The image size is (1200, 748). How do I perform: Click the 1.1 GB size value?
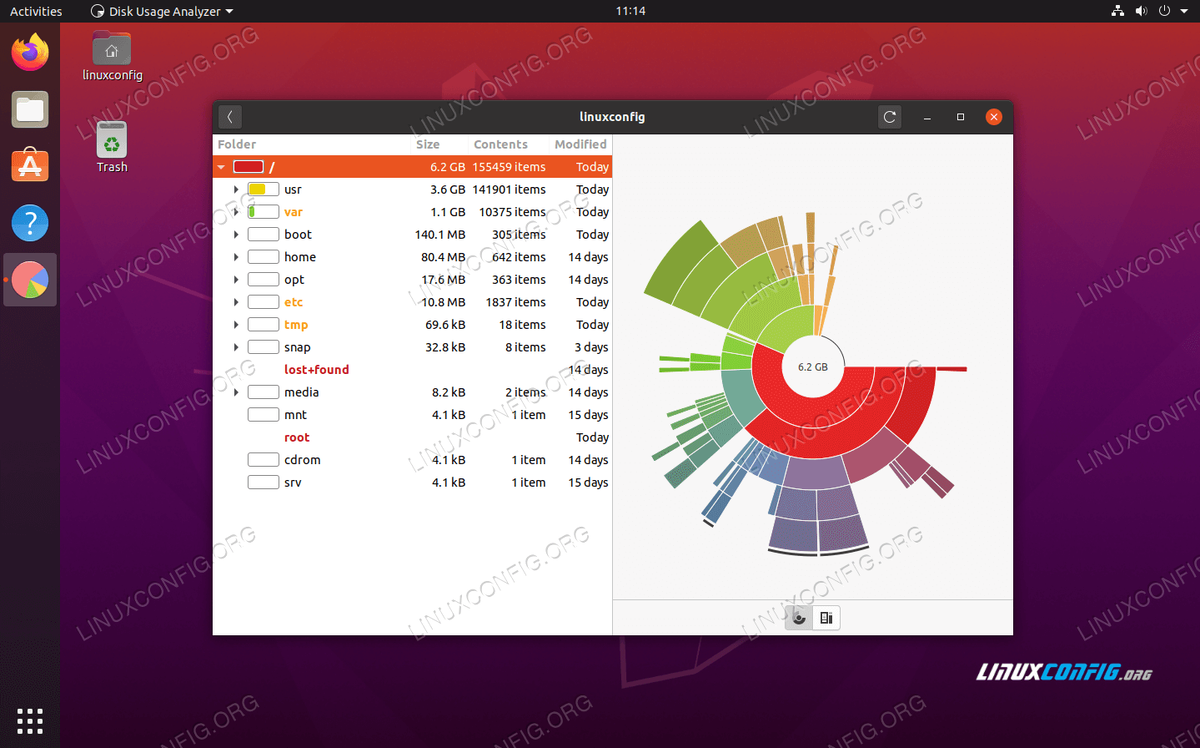(x=448, y=212)
